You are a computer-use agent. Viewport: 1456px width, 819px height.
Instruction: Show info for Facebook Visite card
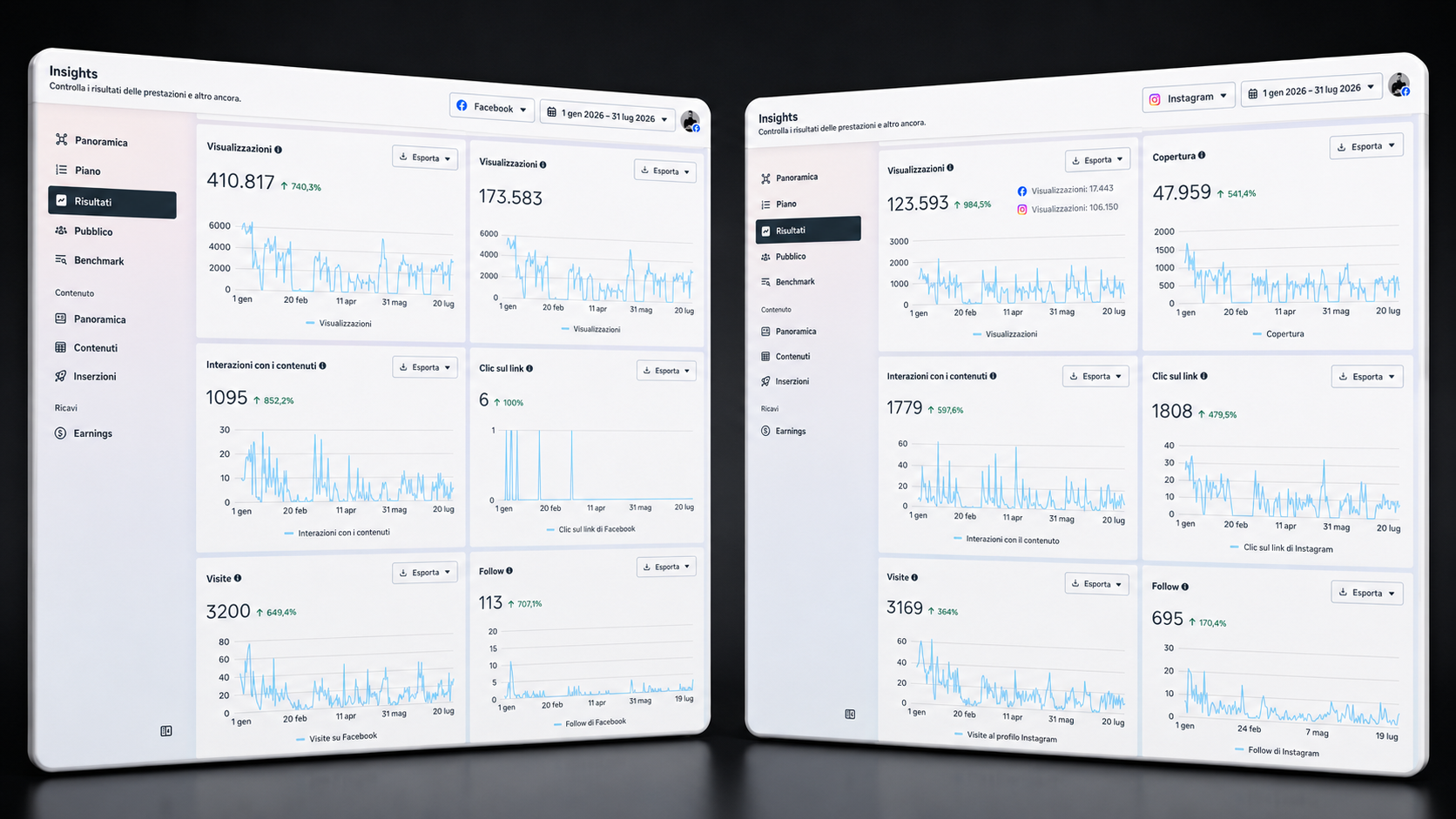pyautogui.click(x=238, y=578)
